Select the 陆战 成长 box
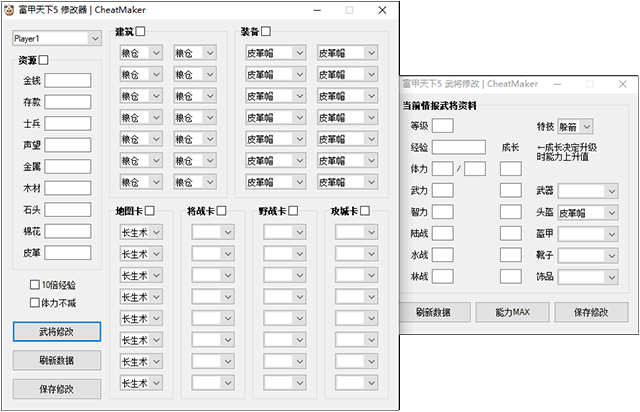Screen dimensions: 640x412 pyautogui.click(x=511, y=233)
